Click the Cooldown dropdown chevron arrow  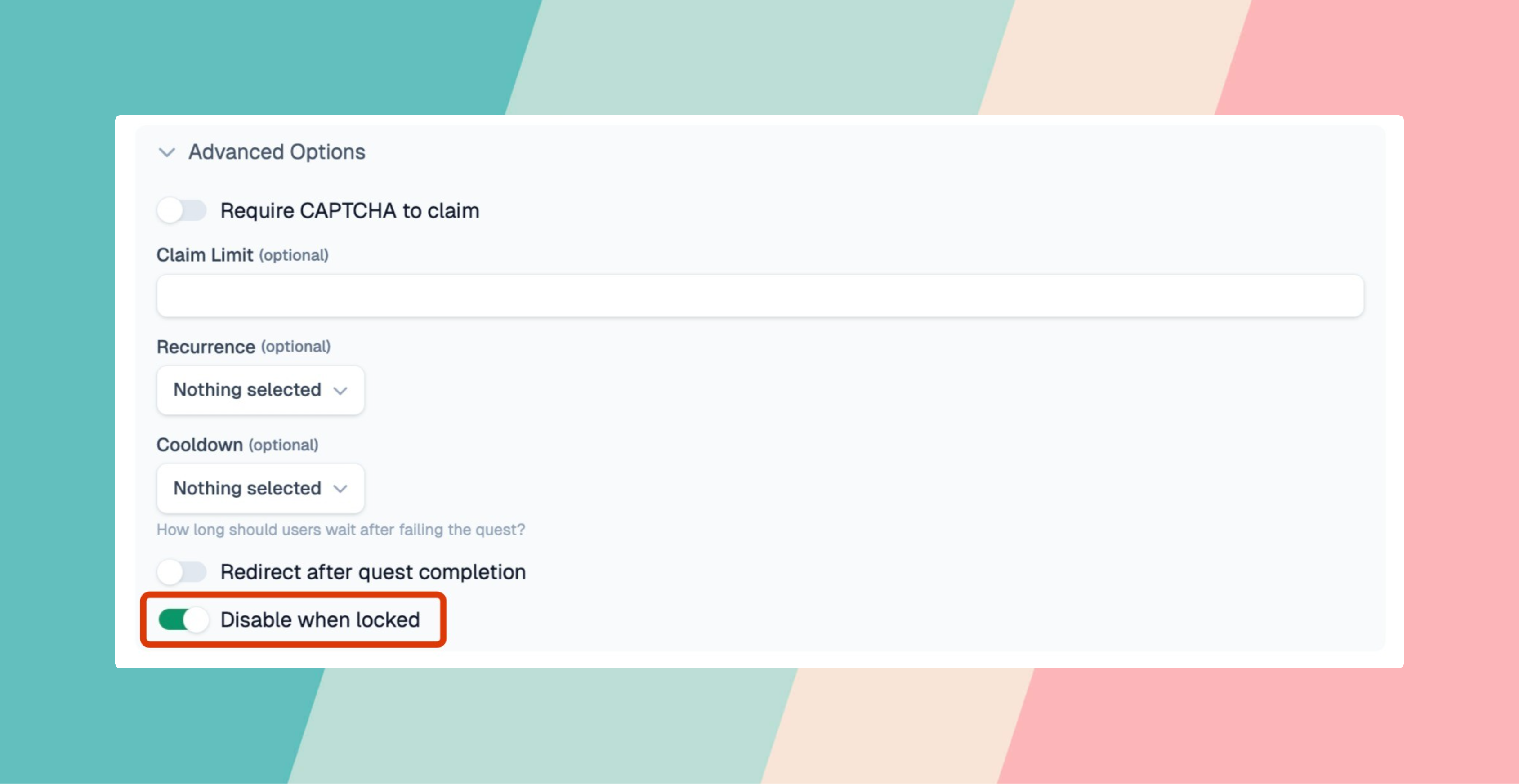tap(340, 489)
